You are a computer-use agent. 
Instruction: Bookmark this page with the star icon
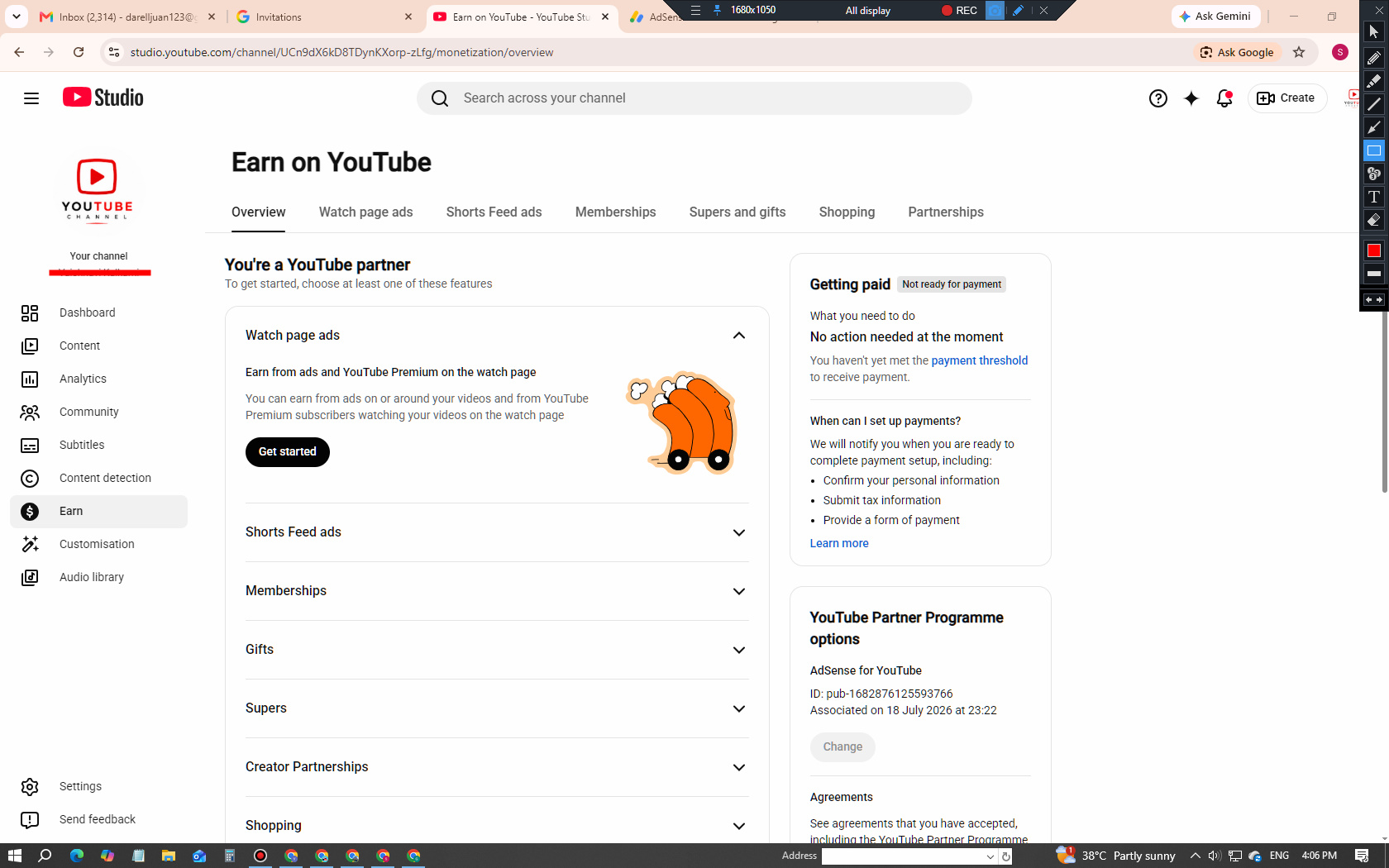(x=1299, y=52)
